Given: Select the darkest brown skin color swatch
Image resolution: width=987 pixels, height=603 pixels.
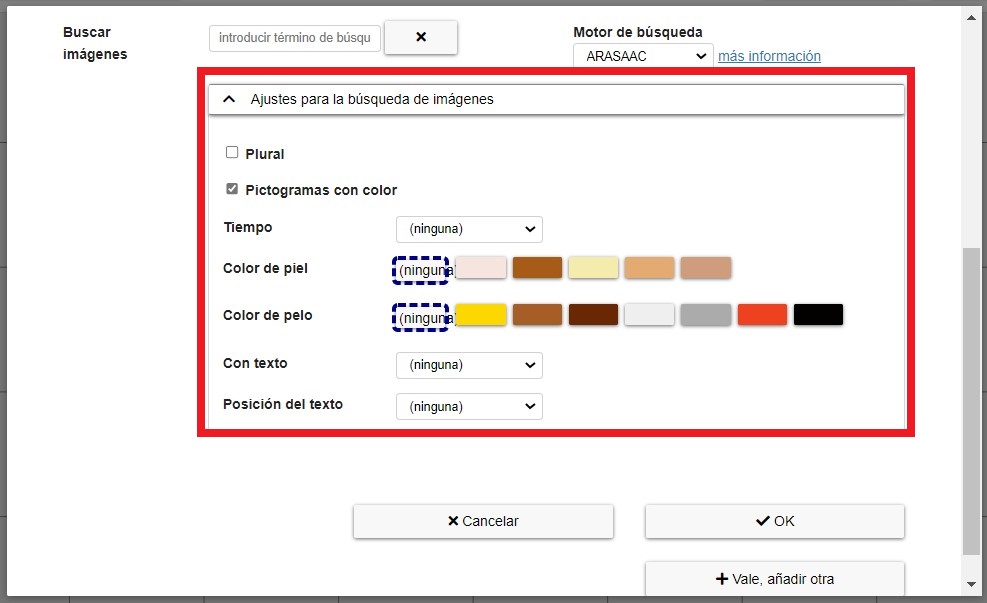Looking at the screenshot, I should (537, 267).
